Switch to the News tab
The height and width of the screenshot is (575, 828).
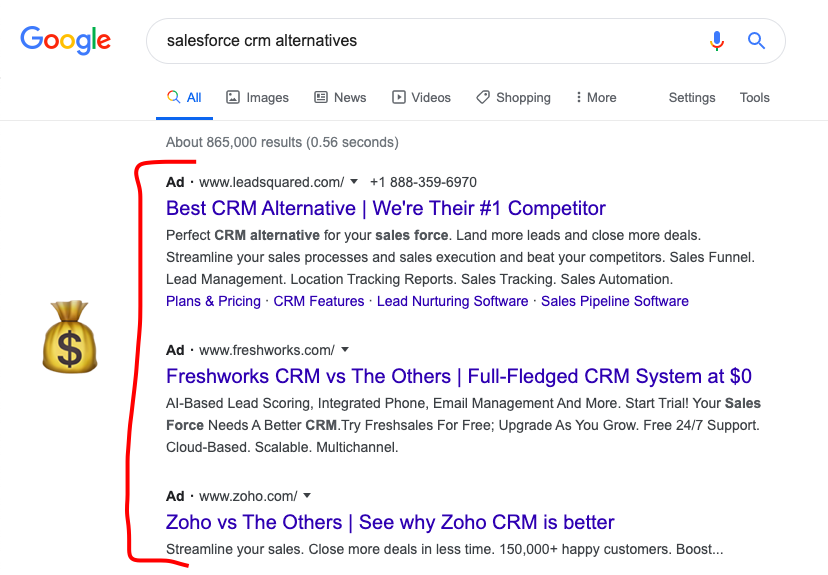340,98
